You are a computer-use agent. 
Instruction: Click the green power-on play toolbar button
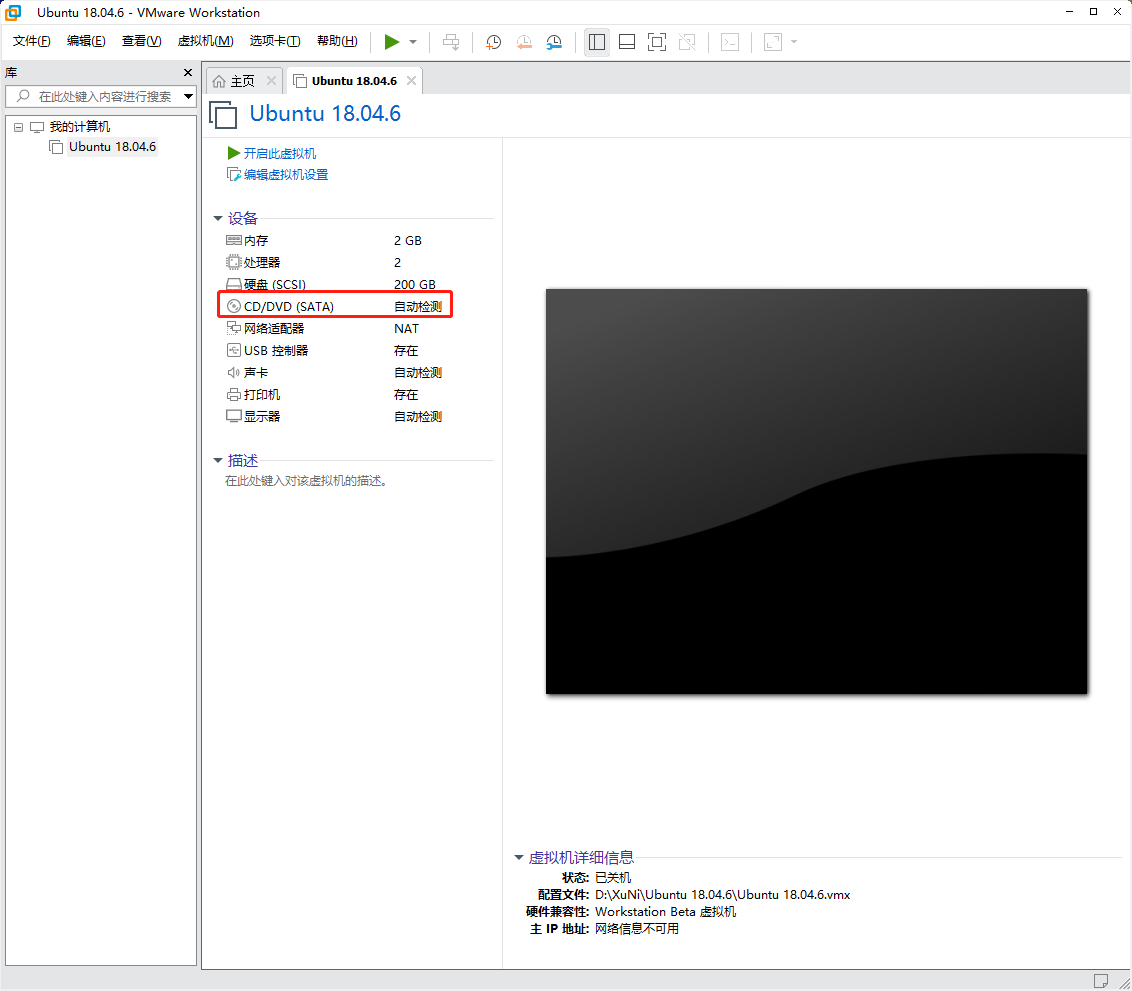391,42
